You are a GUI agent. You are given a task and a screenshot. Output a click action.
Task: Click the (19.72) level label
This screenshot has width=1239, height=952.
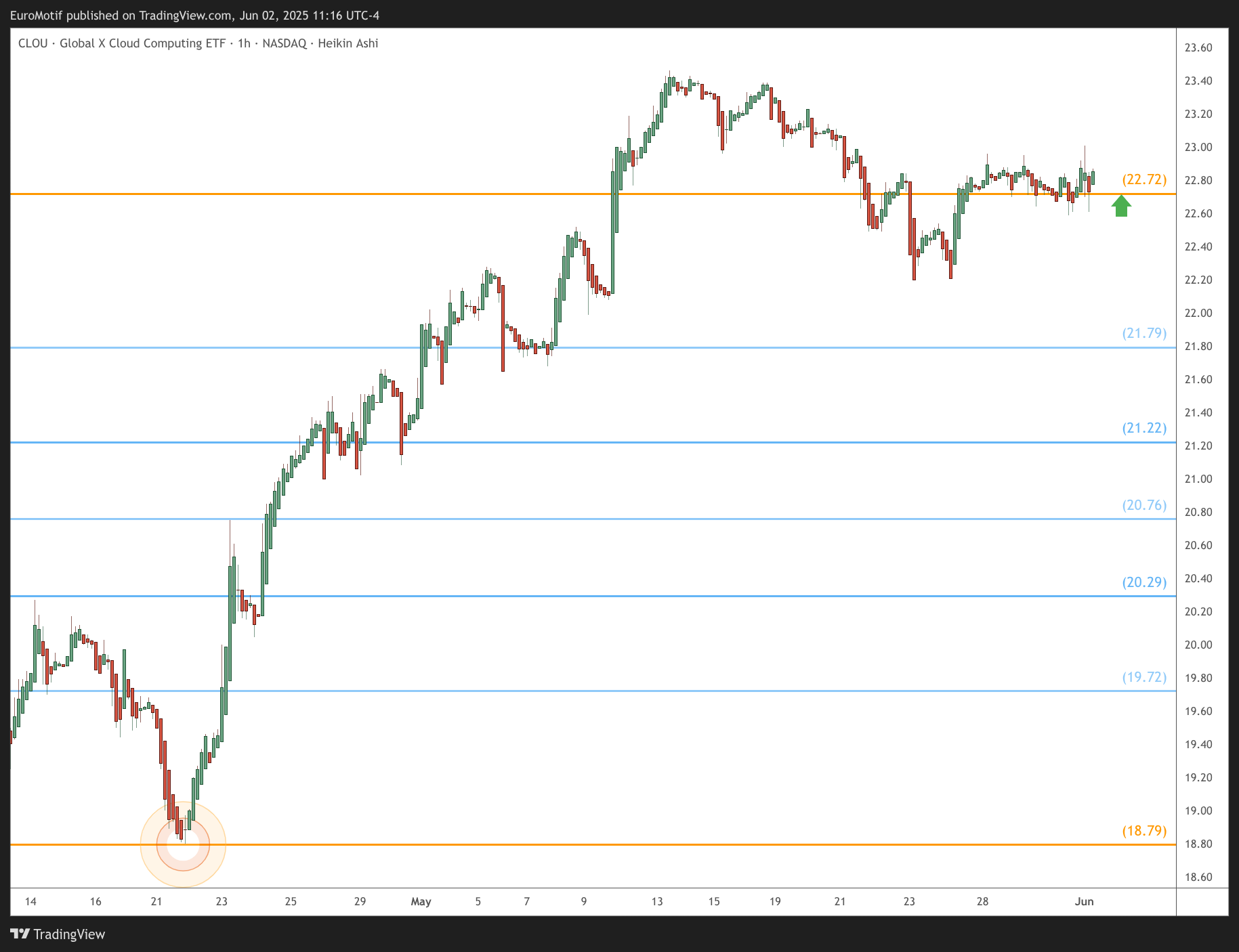point(1144,677)
